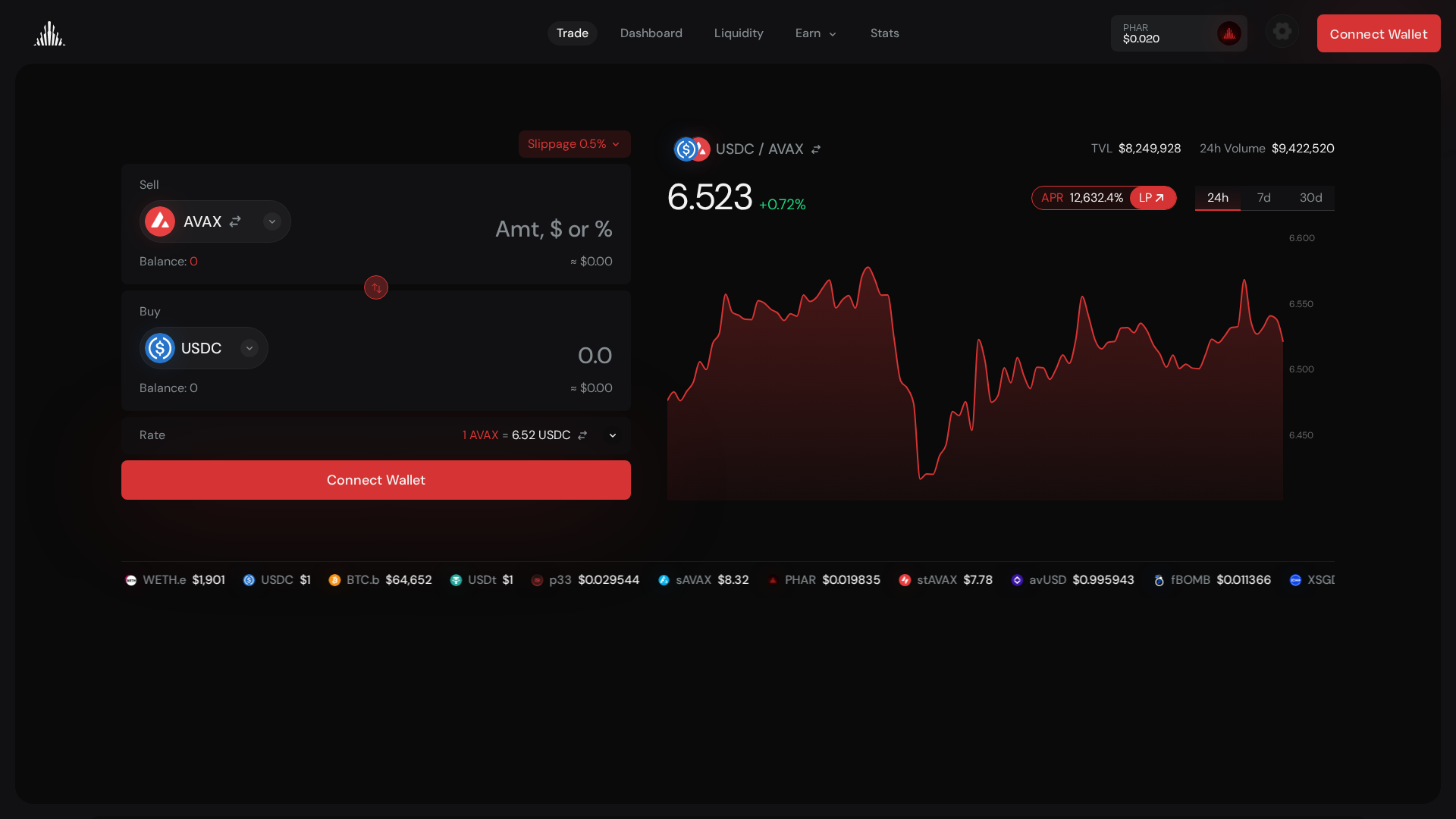Click the avUSD $0.995943 ticker price
Viewport: 1456px width, 819px height.
coord(1103,580)
